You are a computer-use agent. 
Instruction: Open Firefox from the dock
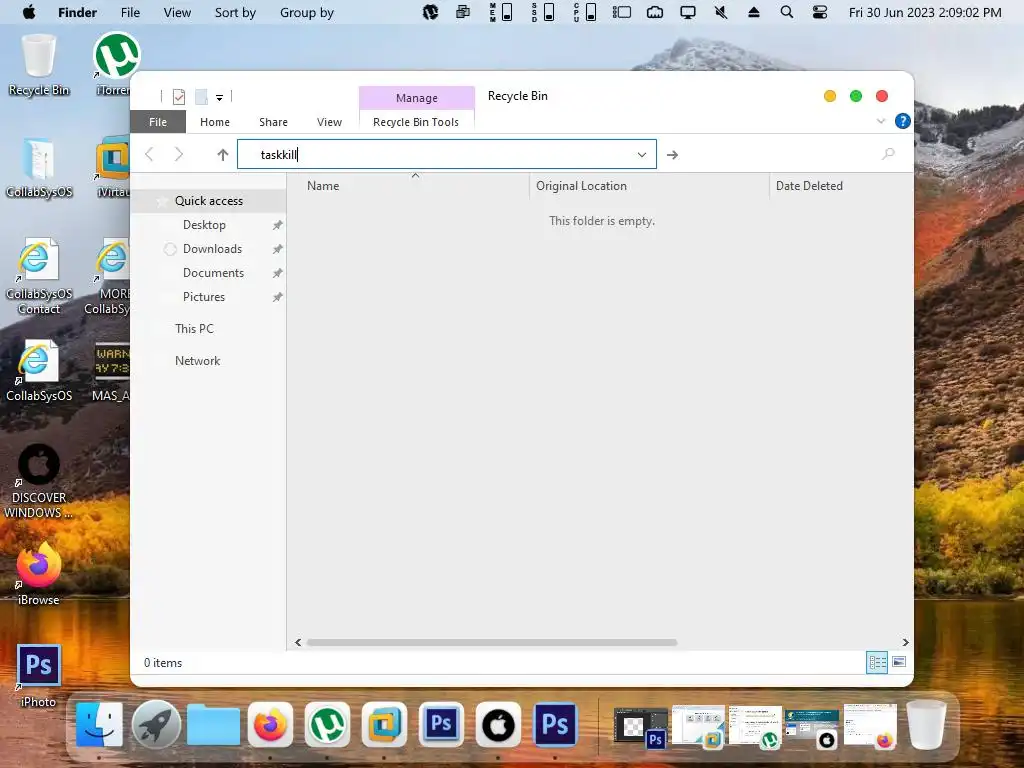click(x=270, y=724)
